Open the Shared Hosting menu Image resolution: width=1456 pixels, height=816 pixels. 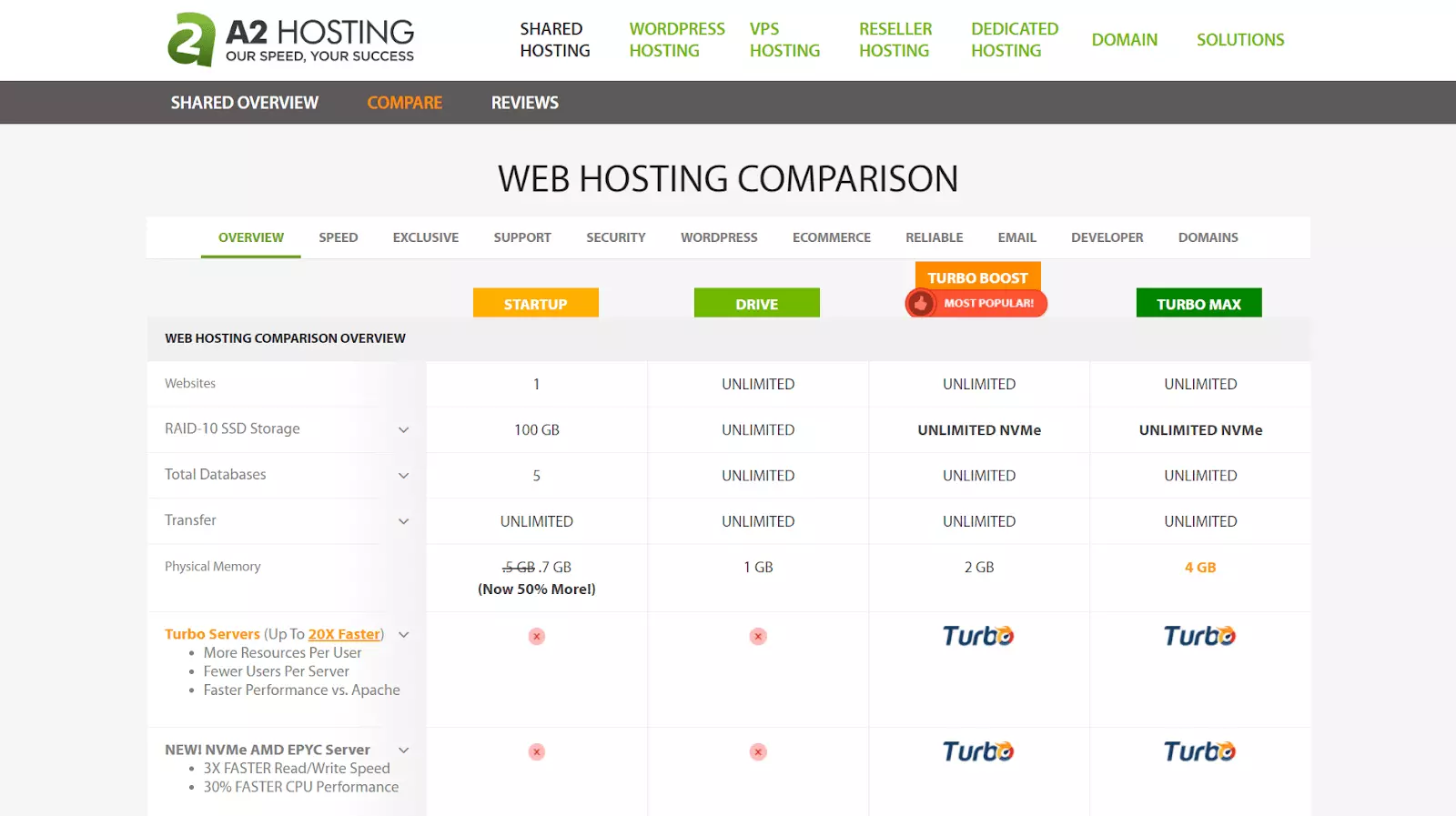(x=555, y=40)
